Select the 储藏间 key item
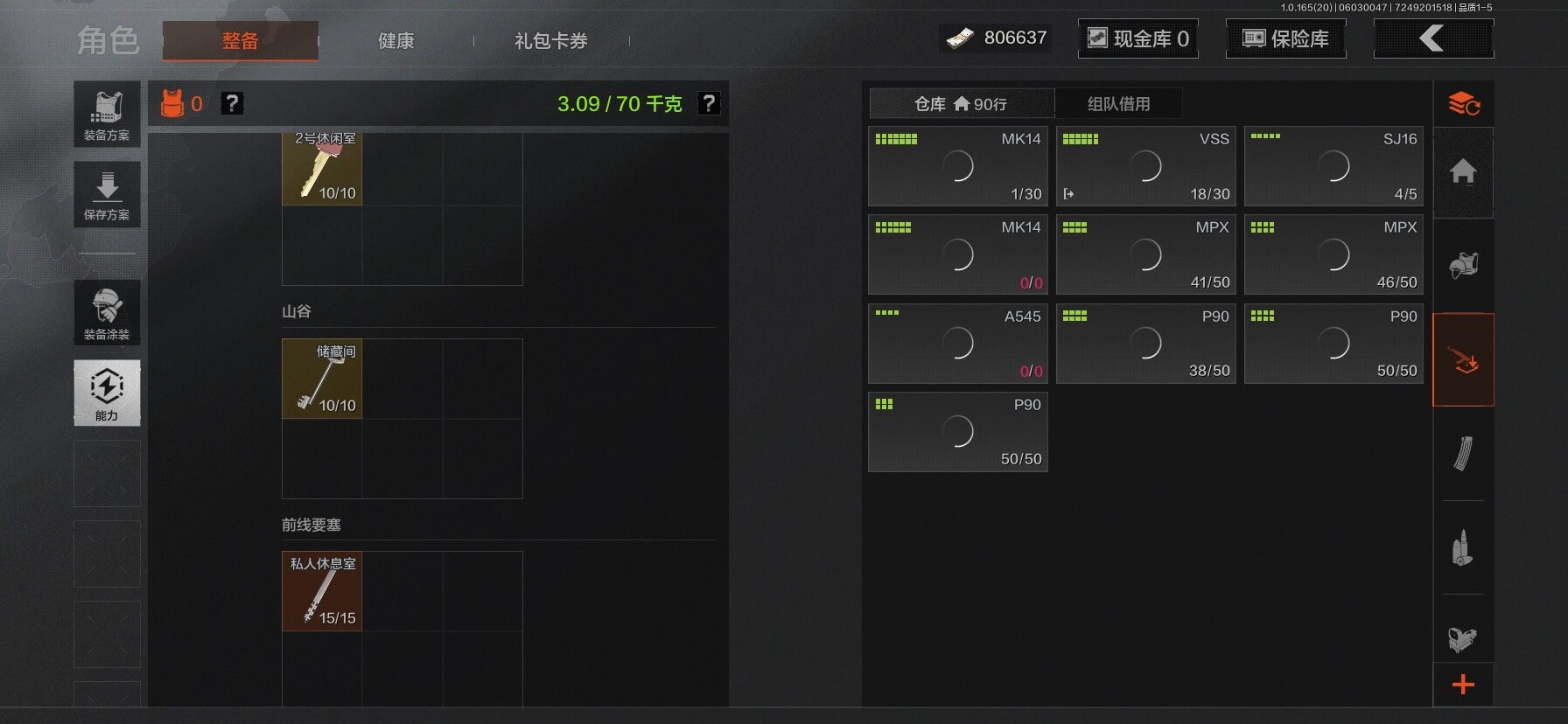1568x724 pixels. point(322,379)
